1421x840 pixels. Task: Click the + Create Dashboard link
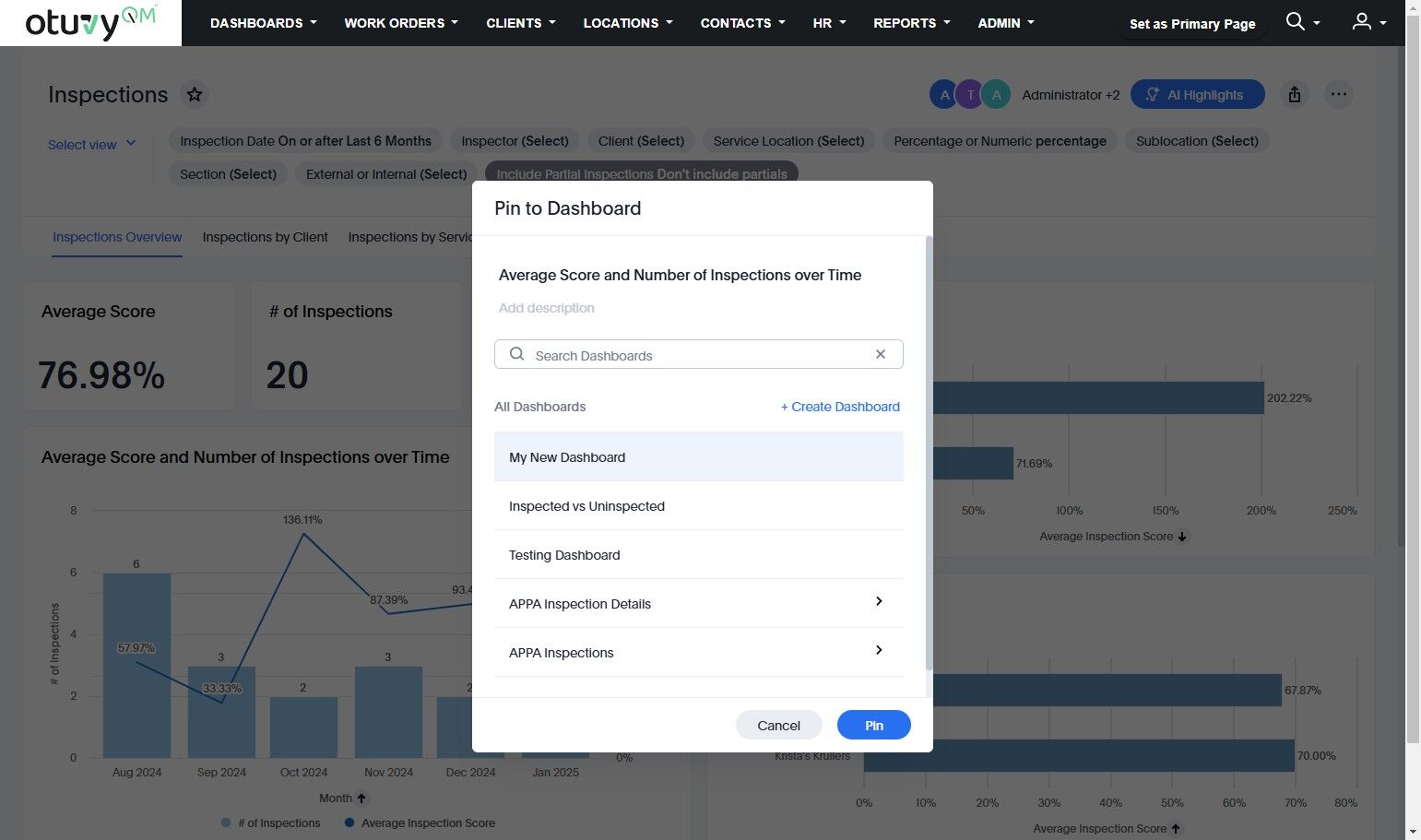tap(840, 407)
